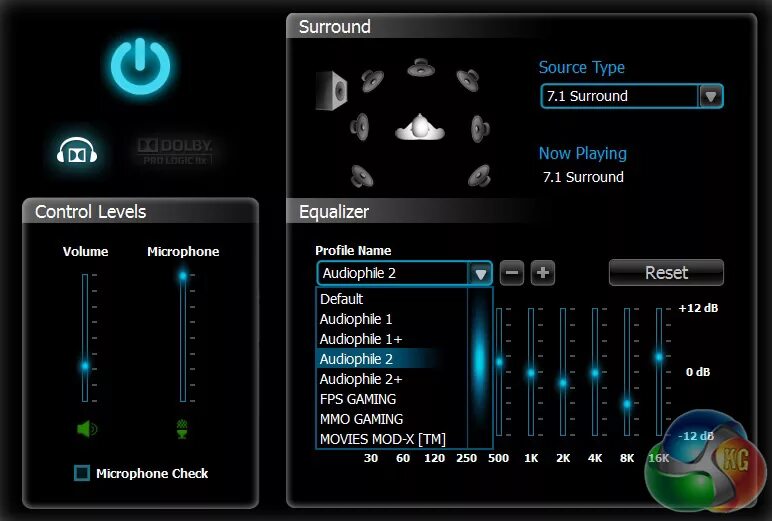
Task: Click the '30' frequency label
Action: 371,458
